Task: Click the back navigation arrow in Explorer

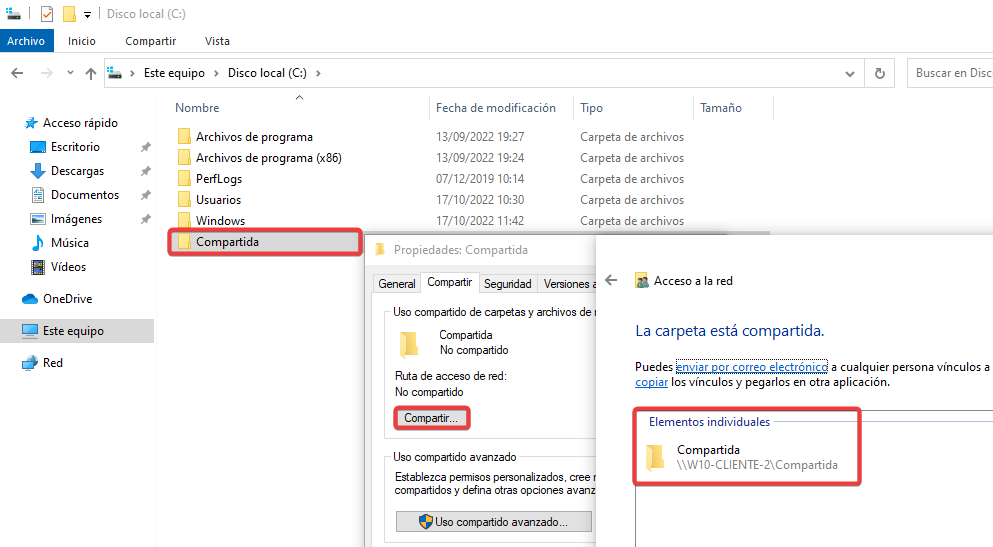Action: pyautogui.click(x=17, y=73)
